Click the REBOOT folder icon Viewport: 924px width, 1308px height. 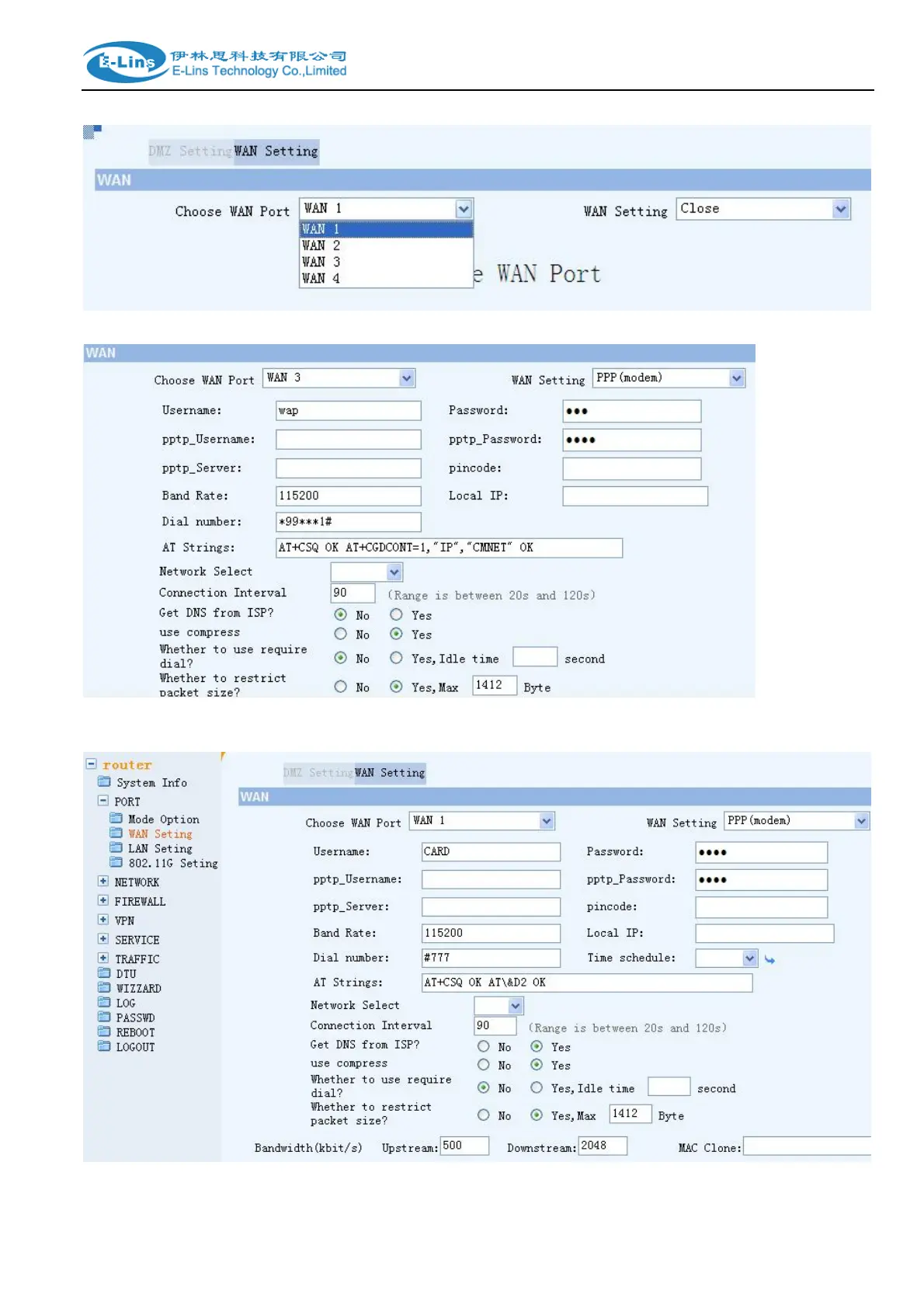[x=104, y=1031]
